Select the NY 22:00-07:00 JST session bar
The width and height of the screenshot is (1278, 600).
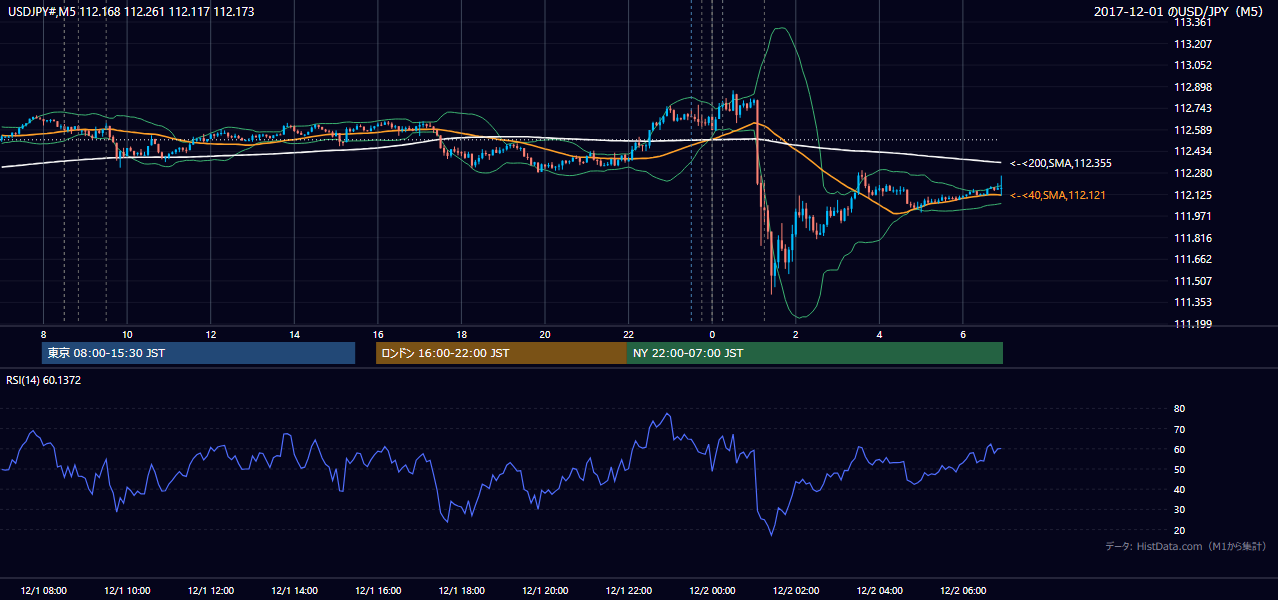point(814,353)
